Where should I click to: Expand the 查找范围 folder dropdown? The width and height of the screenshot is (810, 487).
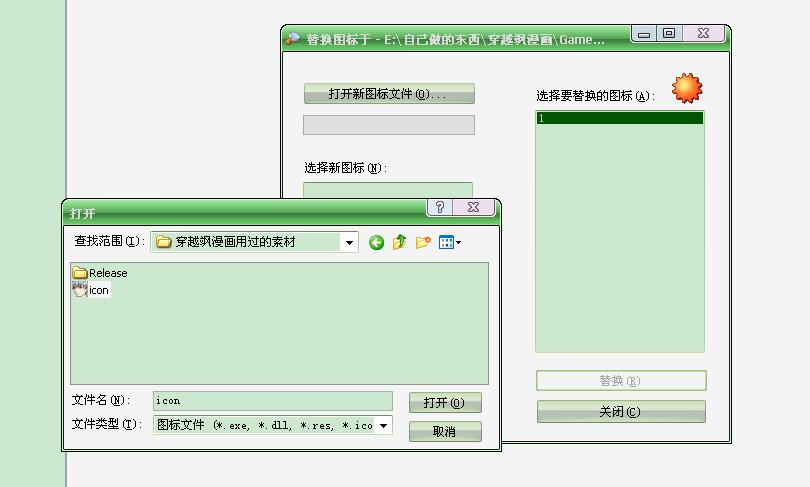point(349,242)
